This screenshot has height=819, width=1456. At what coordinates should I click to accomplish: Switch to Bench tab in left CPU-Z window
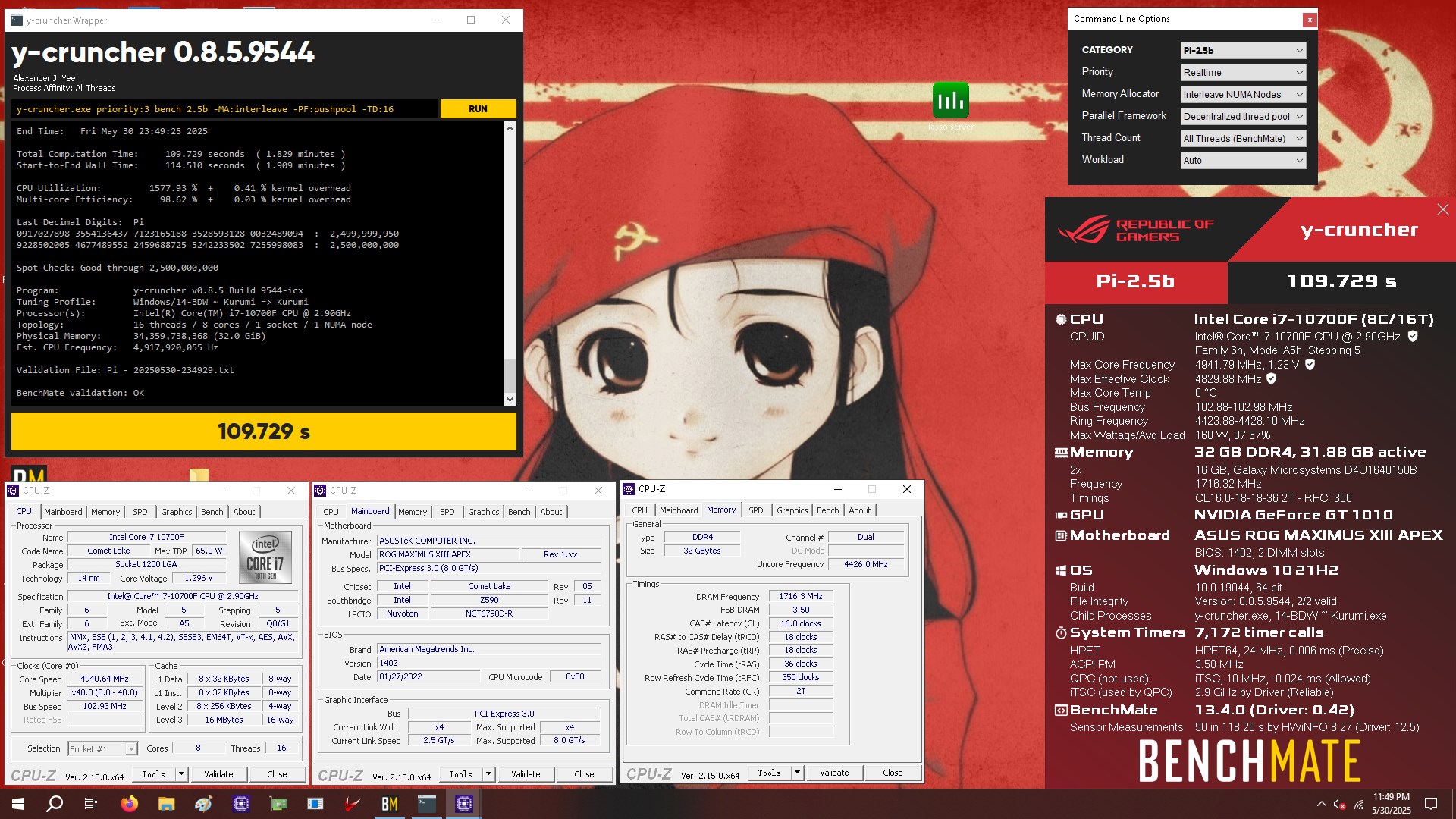(x=212, y=512)
